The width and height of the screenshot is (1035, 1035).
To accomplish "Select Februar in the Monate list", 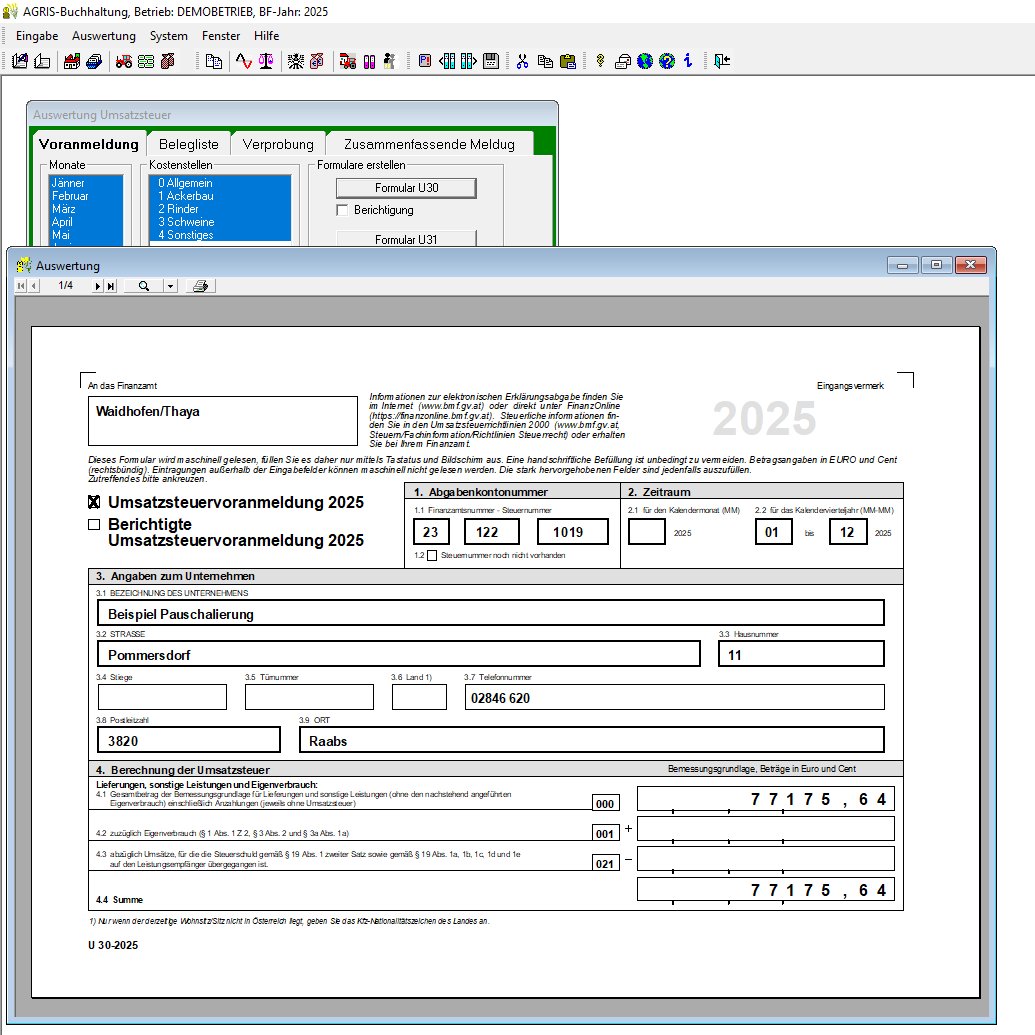I will coord(70,196).
